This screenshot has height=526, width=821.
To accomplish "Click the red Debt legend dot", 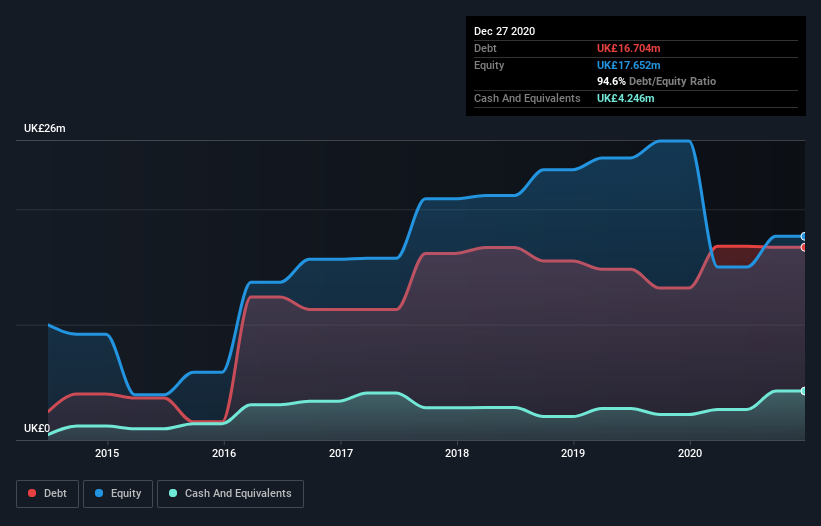I will click(32, 493).
